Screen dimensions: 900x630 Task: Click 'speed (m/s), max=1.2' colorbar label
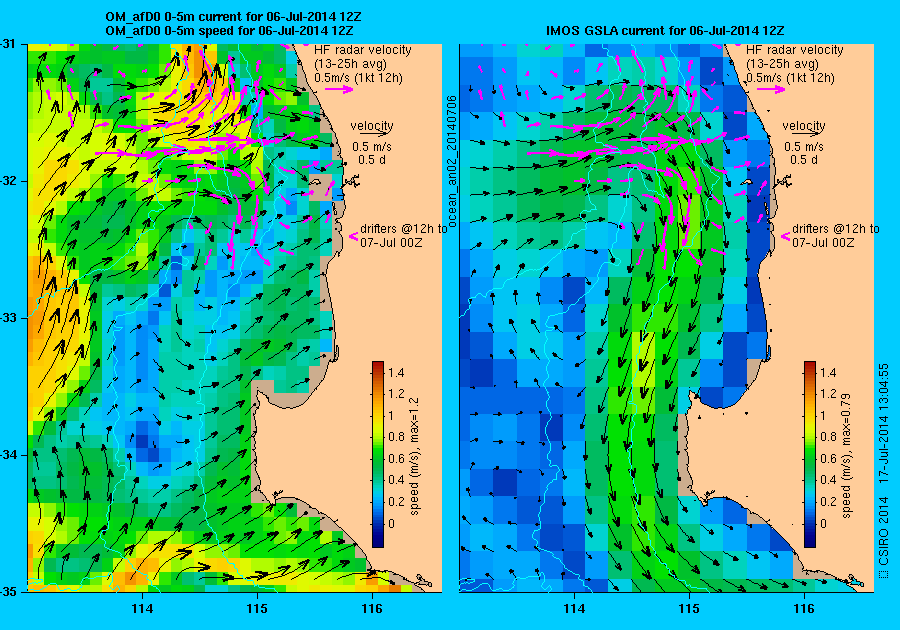coord(414,456)
